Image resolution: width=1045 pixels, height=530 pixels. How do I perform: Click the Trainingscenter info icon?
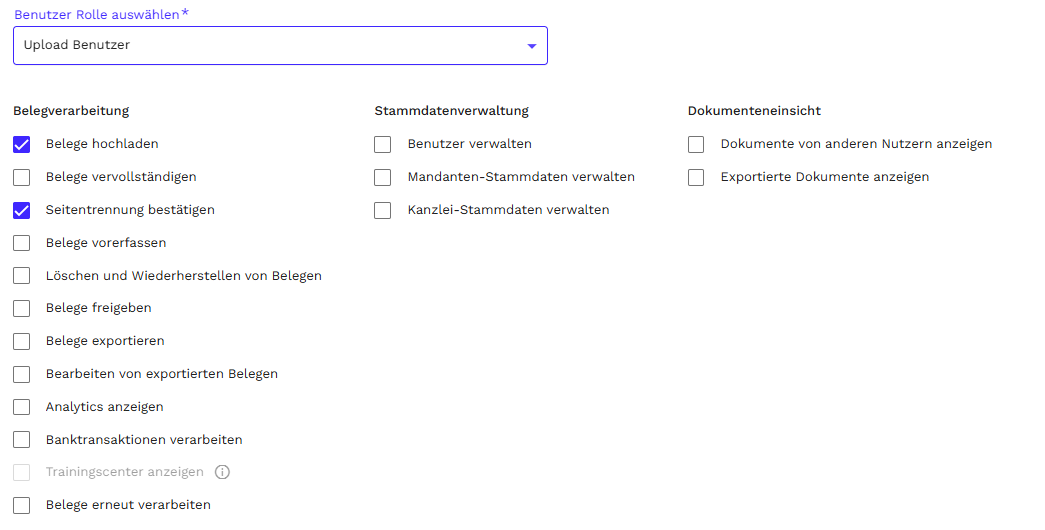223,472
